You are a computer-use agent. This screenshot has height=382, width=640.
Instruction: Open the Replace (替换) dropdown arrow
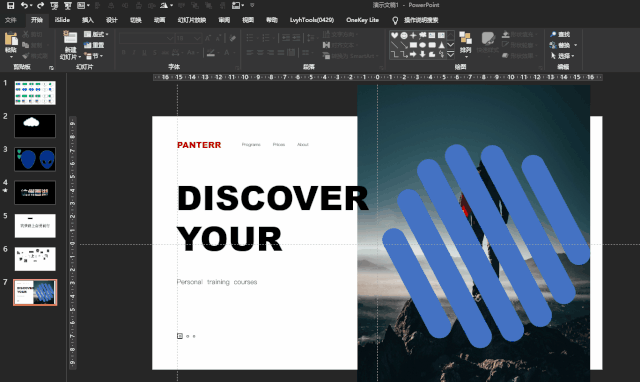click(x=576, y=45)
